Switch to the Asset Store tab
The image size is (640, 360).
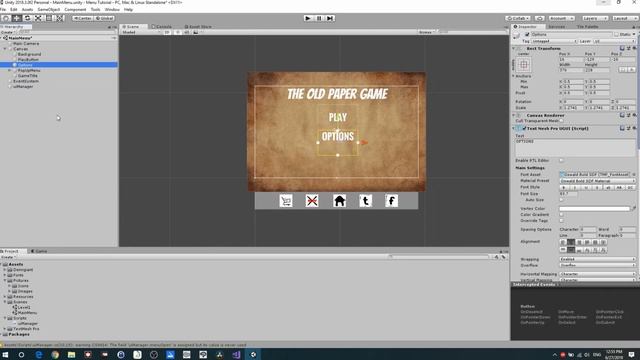[x=198, y=27]
